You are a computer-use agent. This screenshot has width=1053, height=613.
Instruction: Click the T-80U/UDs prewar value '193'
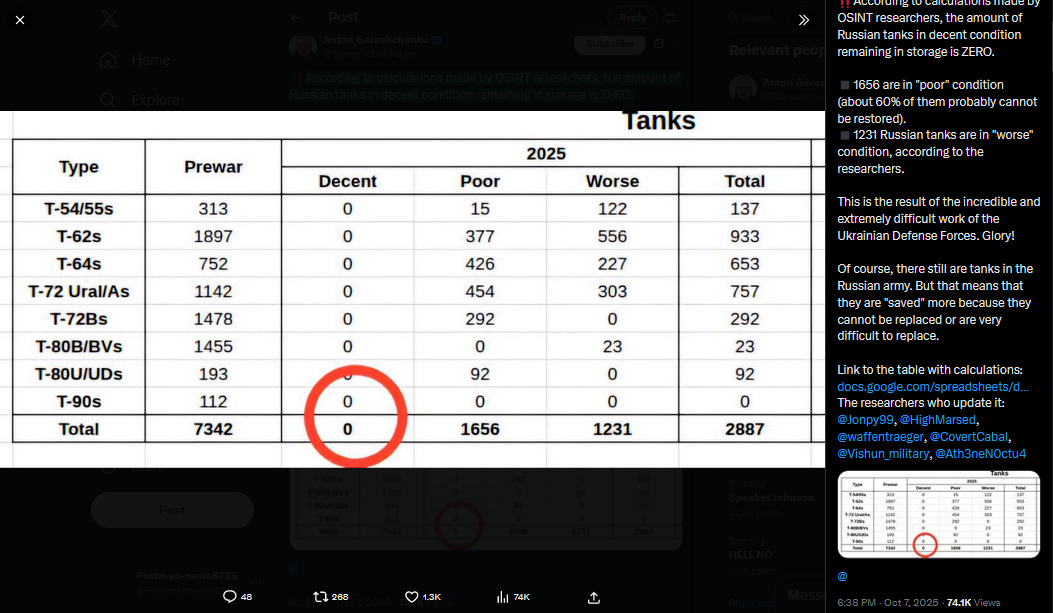(213, 374)
